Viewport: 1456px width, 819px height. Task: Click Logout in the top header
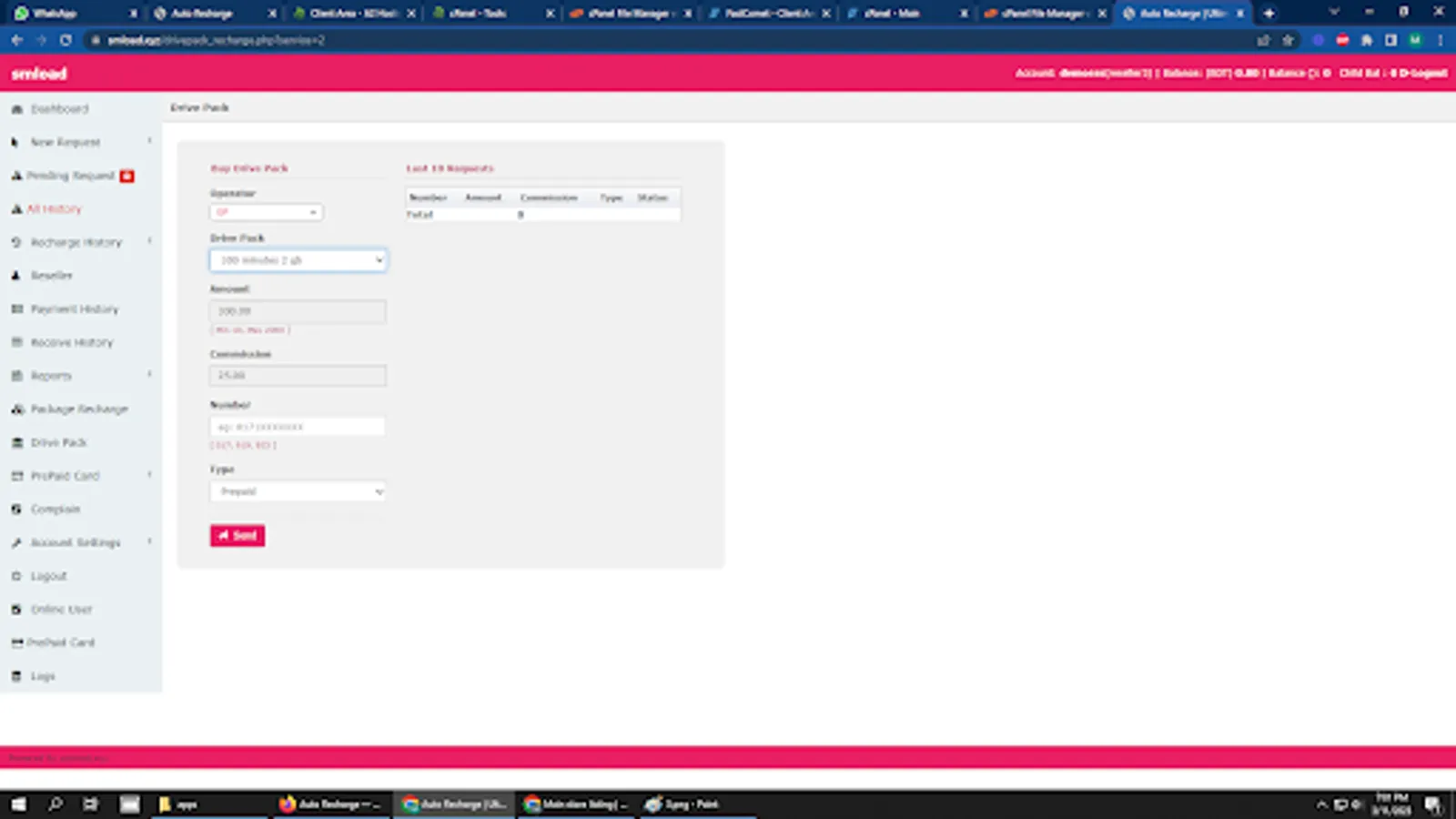pos(1422,73)
